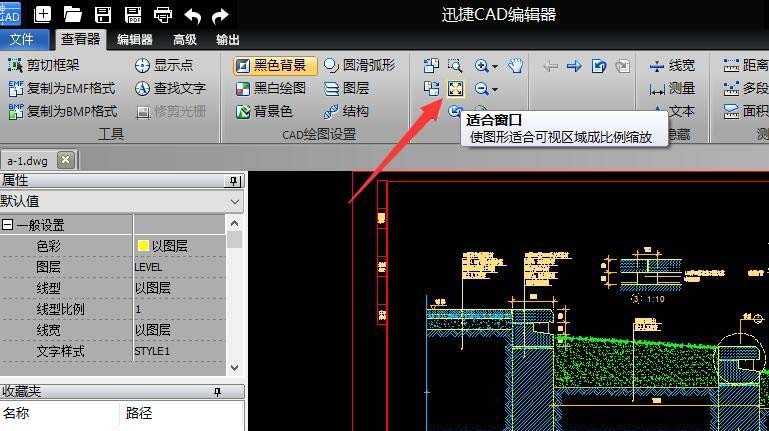769x431 pixels.
Task: Select the 面积 area measure tool
Action: pyautogui.click(x=746, y=111)
